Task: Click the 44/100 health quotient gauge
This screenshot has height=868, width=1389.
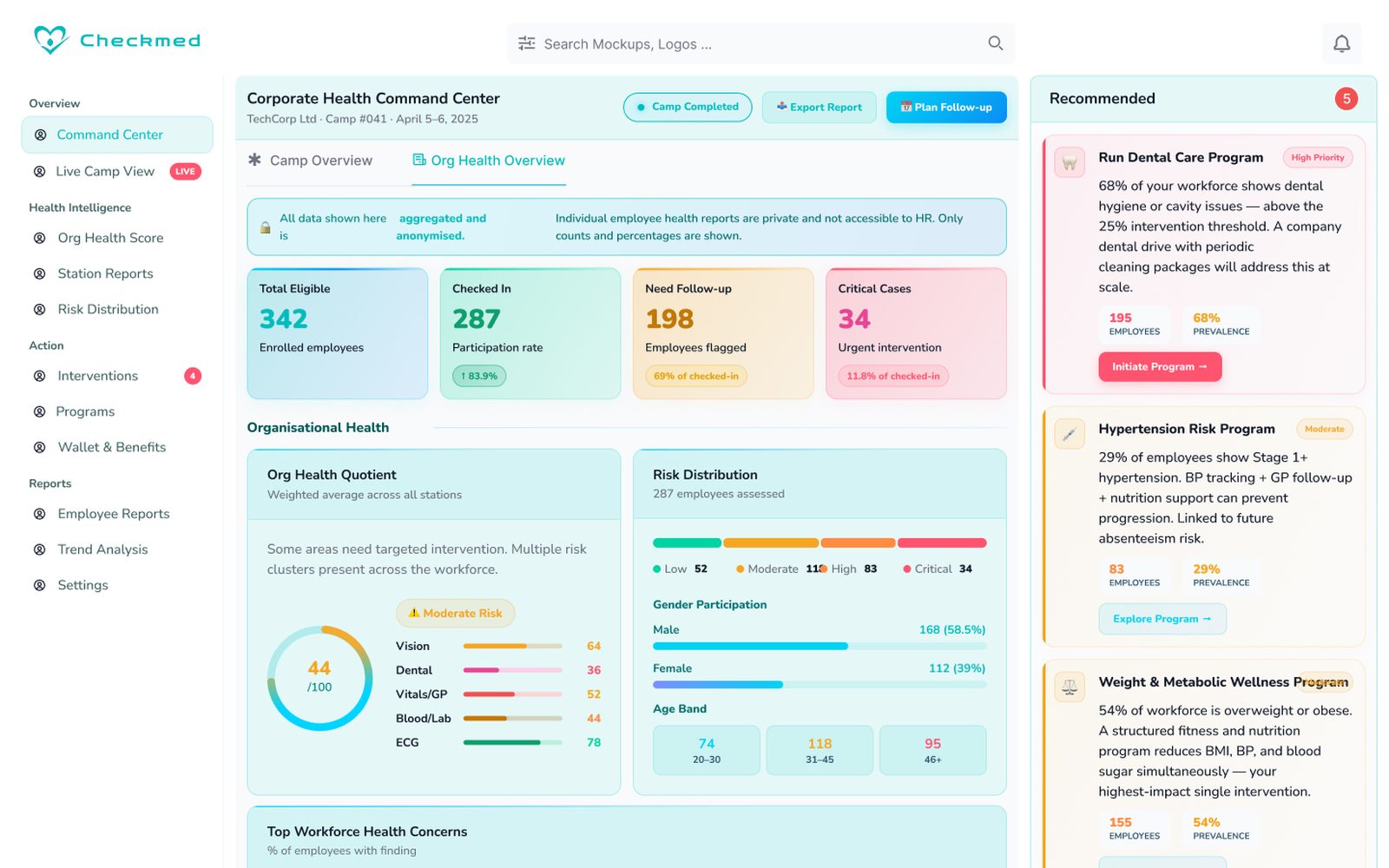Action: [x=319, y=678]
